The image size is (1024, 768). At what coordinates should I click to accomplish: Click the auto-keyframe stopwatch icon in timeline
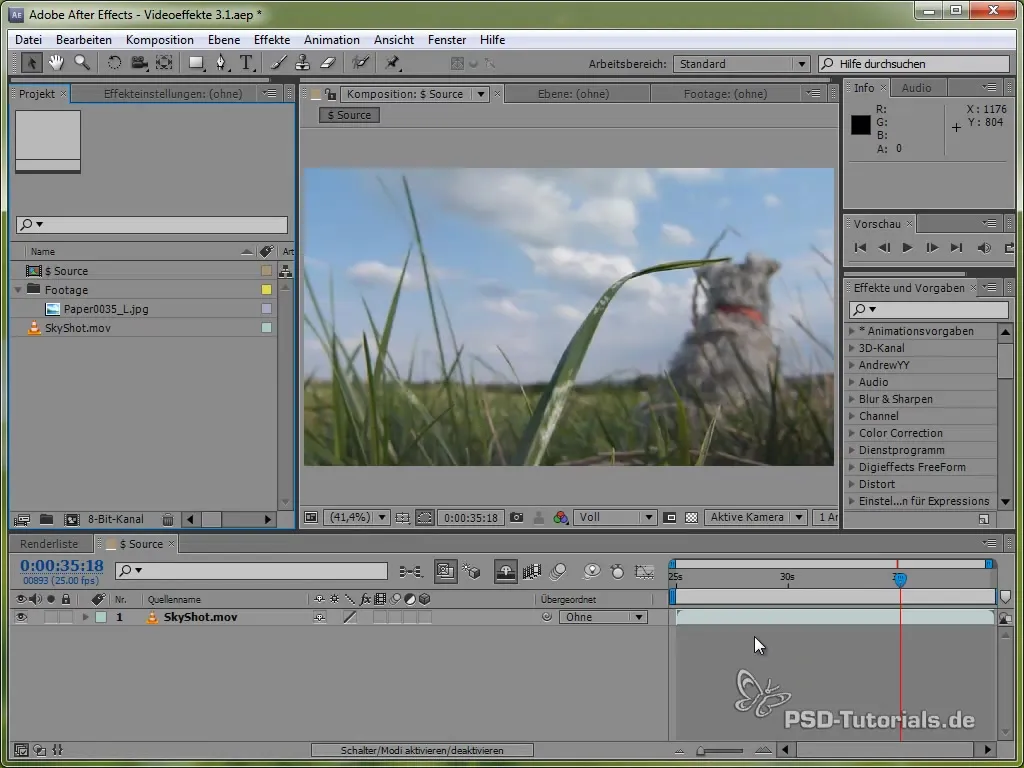coord(617,572)
